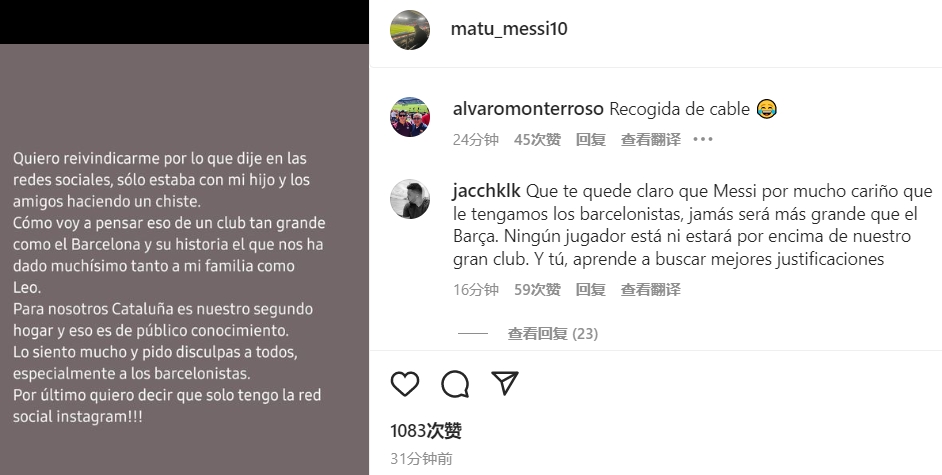Open jacchklk username link
Screen dimensions: 942x475
pos(487,192)
